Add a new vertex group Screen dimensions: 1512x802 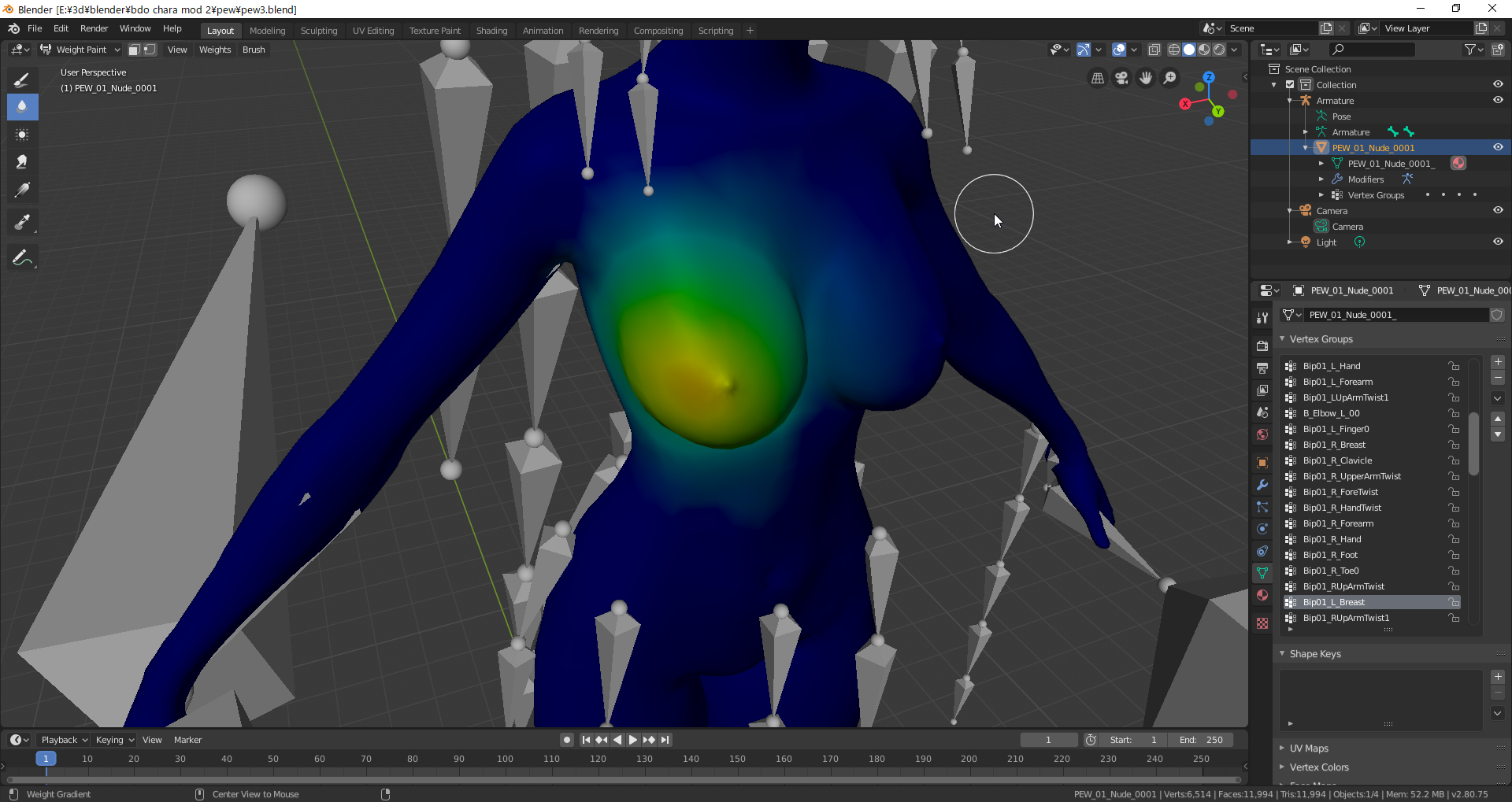[1498, 362]
